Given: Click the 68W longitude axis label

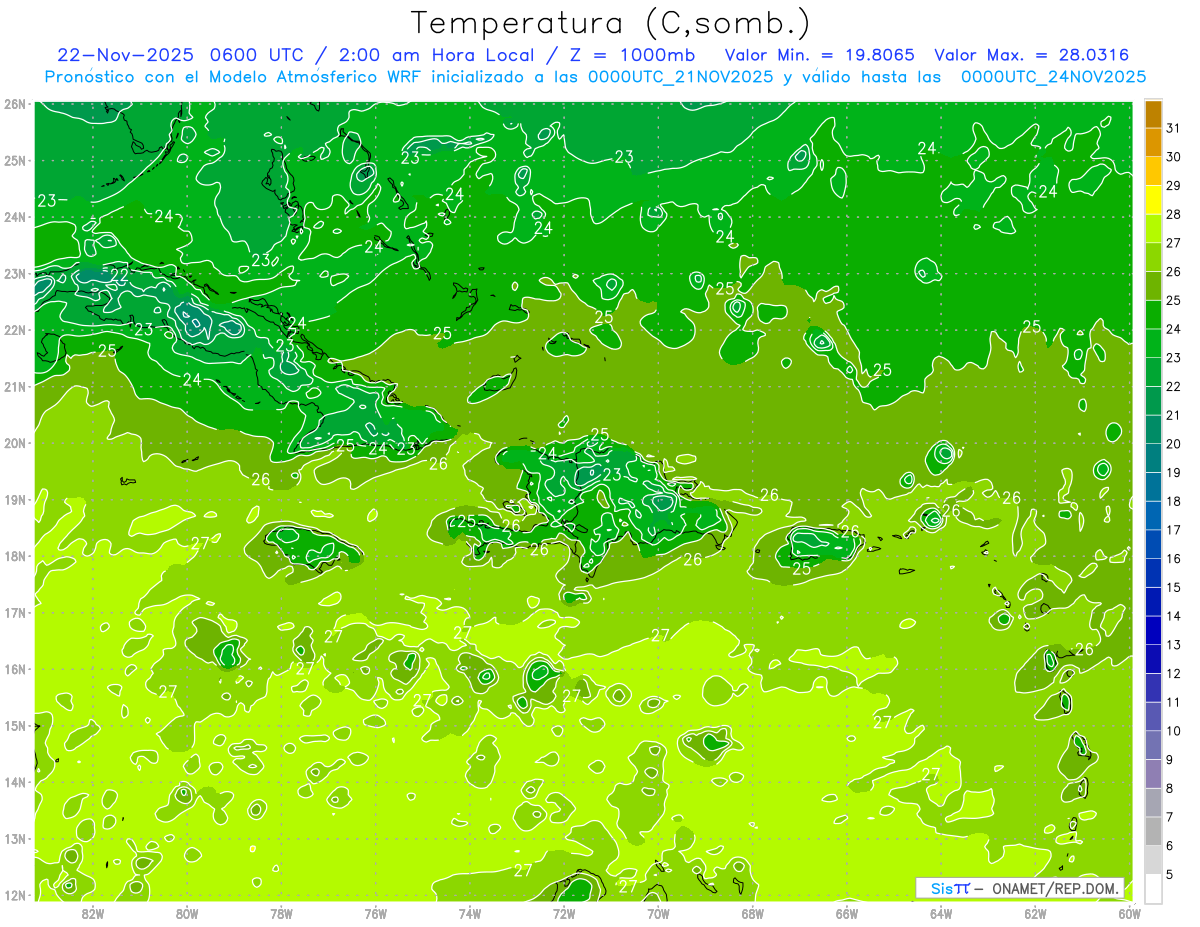Looking at the screenshot, I should [753, 912].
